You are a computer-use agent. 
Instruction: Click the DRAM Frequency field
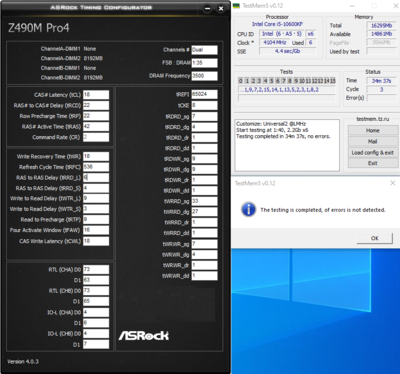click(205, 76)
